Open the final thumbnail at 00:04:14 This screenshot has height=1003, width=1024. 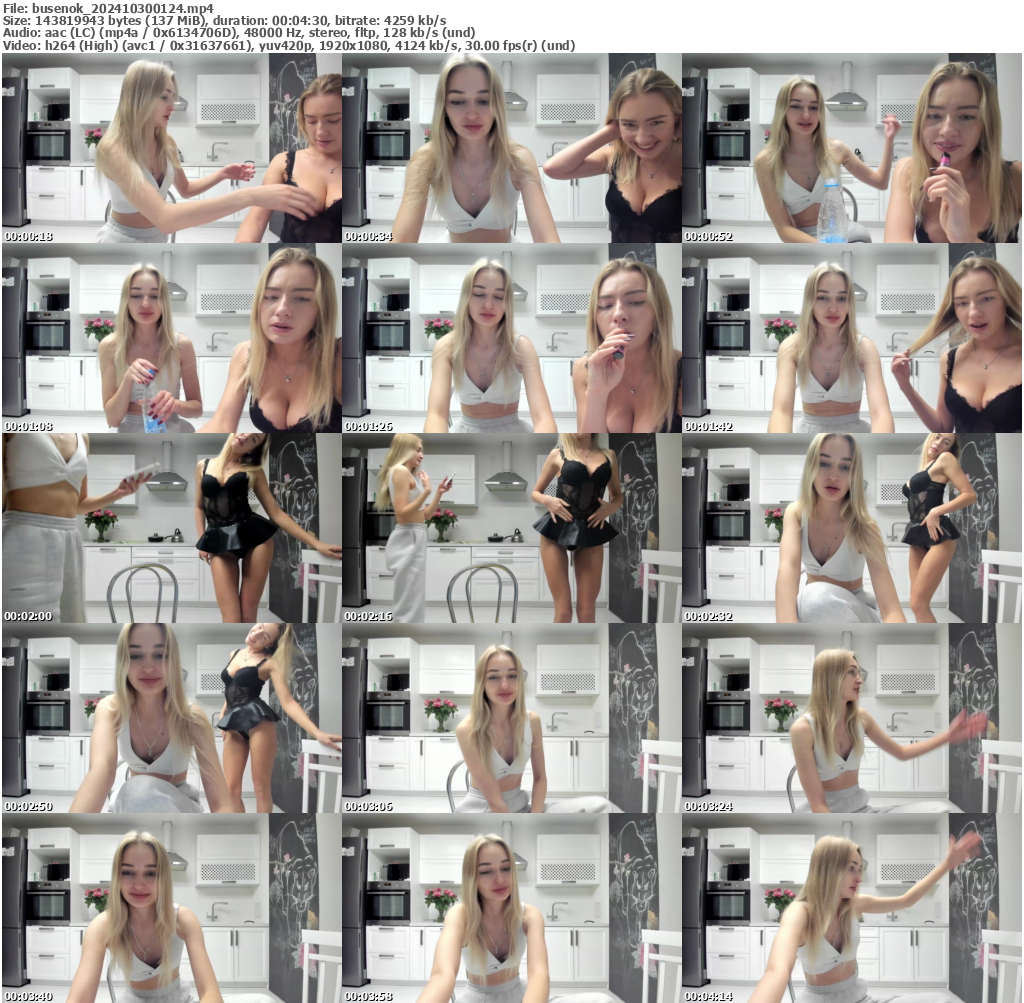tap(852, 905)
